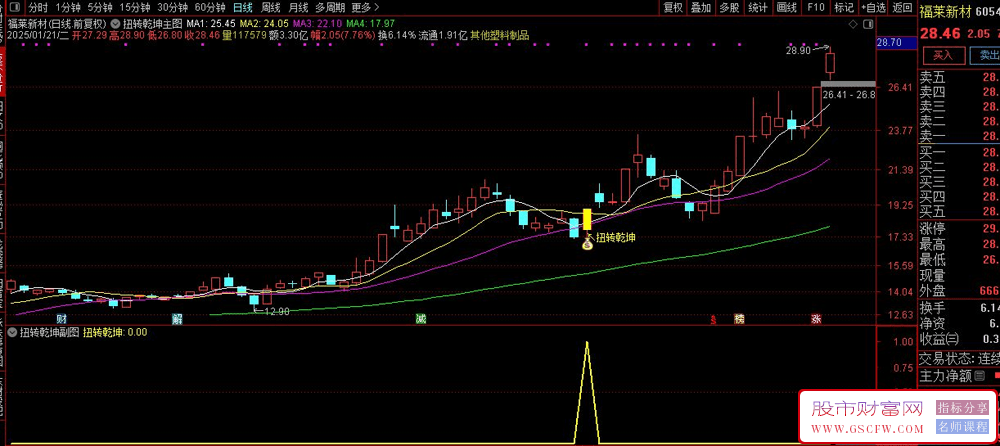Screen dimensions: 1000x446
Task: Click the 买入 buy button
Action: [x=943, y=56]
